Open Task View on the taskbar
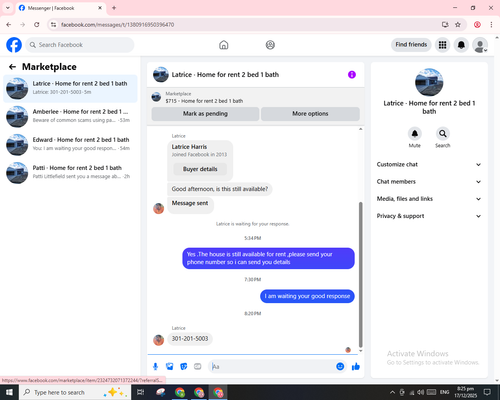 (141, 392)
